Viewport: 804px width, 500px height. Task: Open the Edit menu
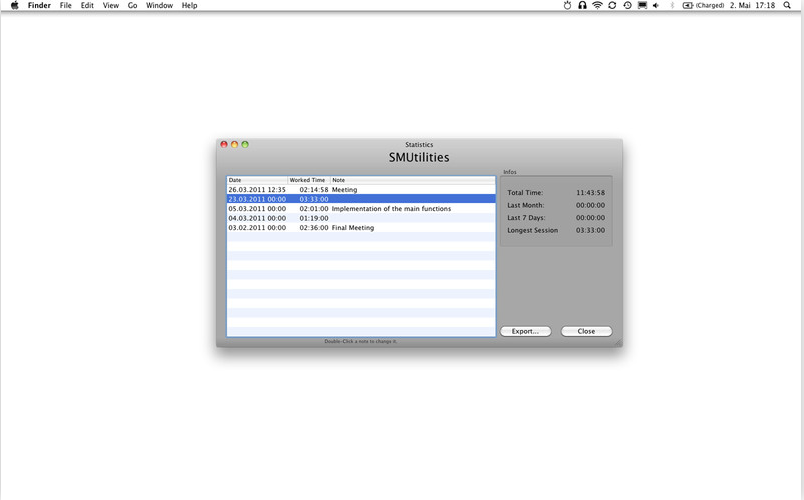coord(87,5)
